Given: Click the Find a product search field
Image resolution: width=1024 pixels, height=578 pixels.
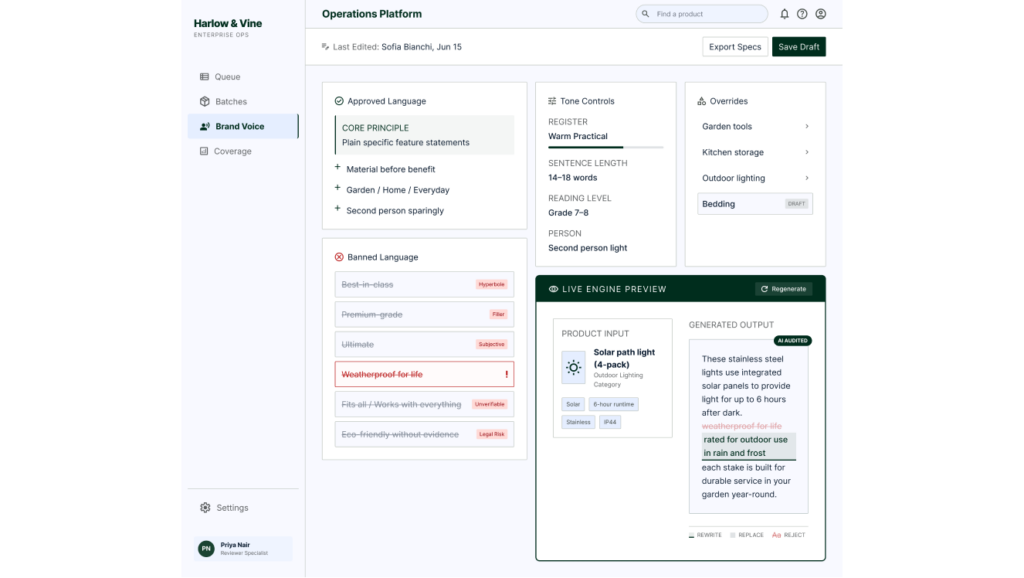Looking at the screenshot, I should coord(702,14).
